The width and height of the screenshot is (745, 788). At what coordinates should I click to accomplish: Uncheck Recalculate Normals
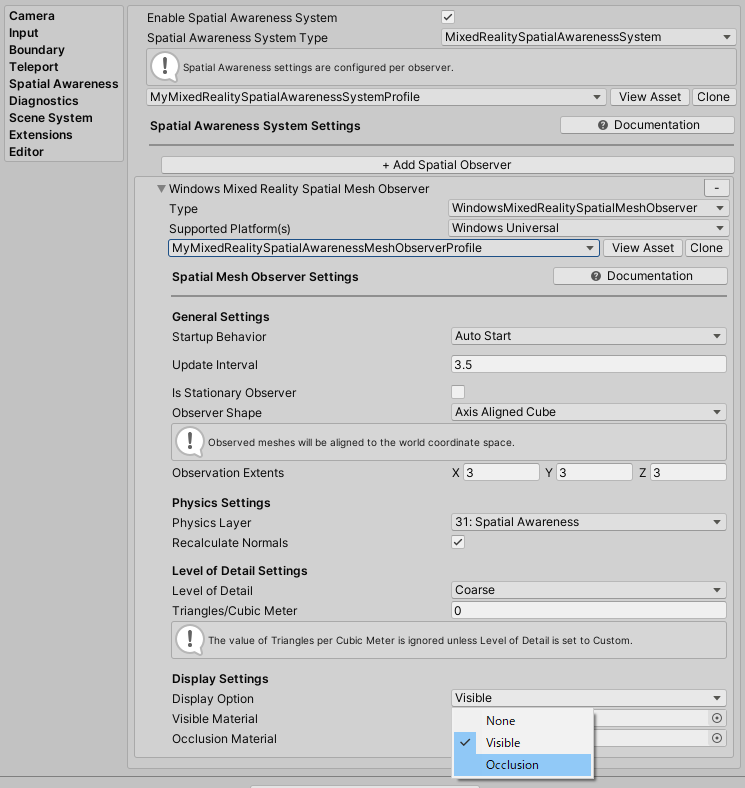coord(458,542)
